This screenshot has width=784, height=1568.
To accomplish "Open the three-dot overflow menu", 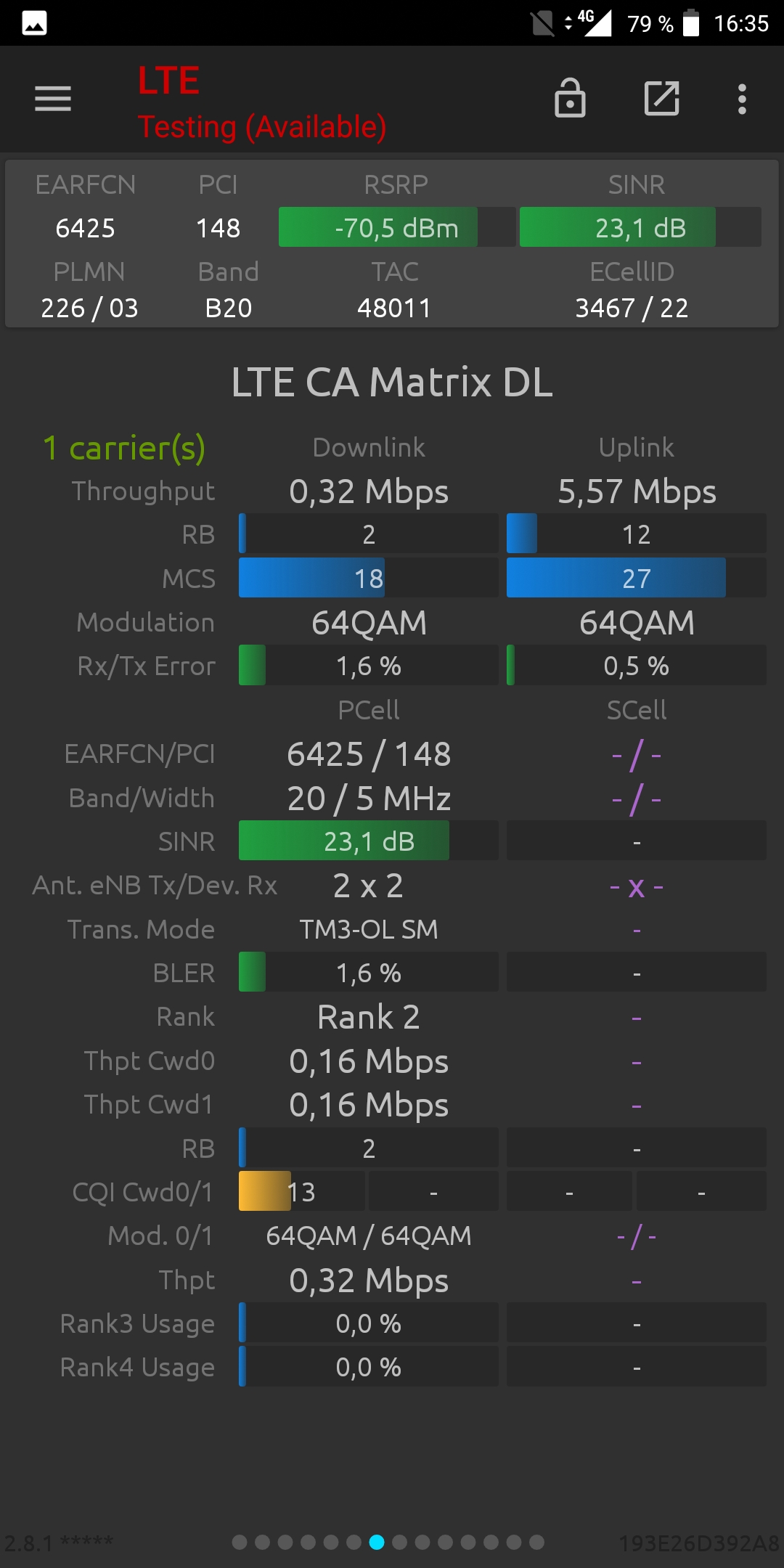I will pos(742,99).
